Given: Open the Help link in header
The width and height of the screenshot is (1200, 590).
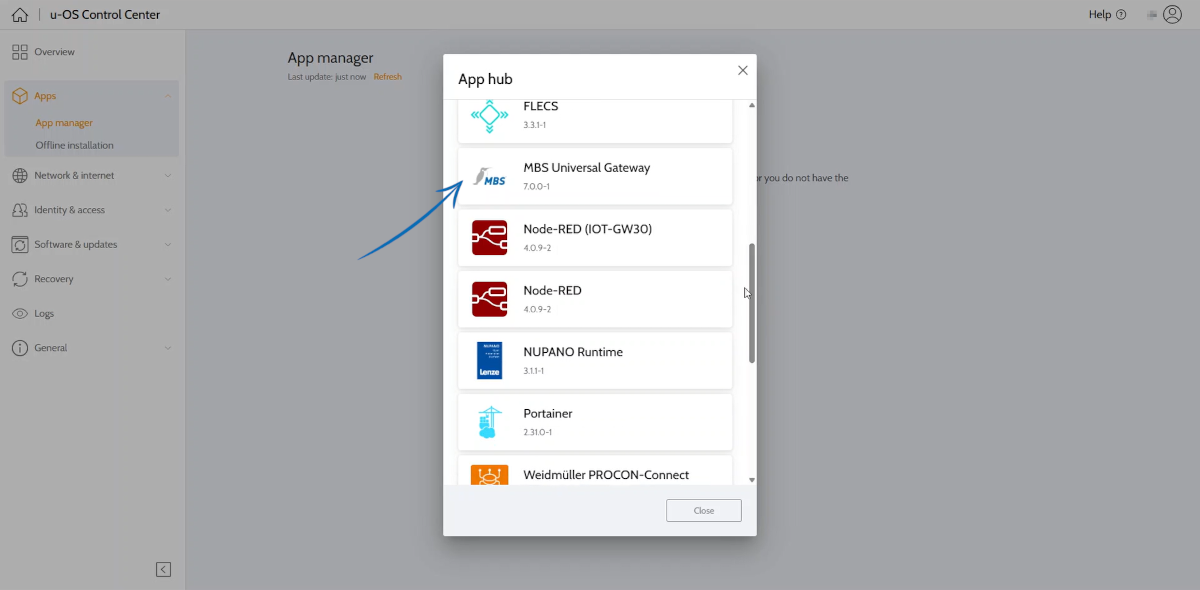Looking at the screenshot, I should coord(1107,15).
